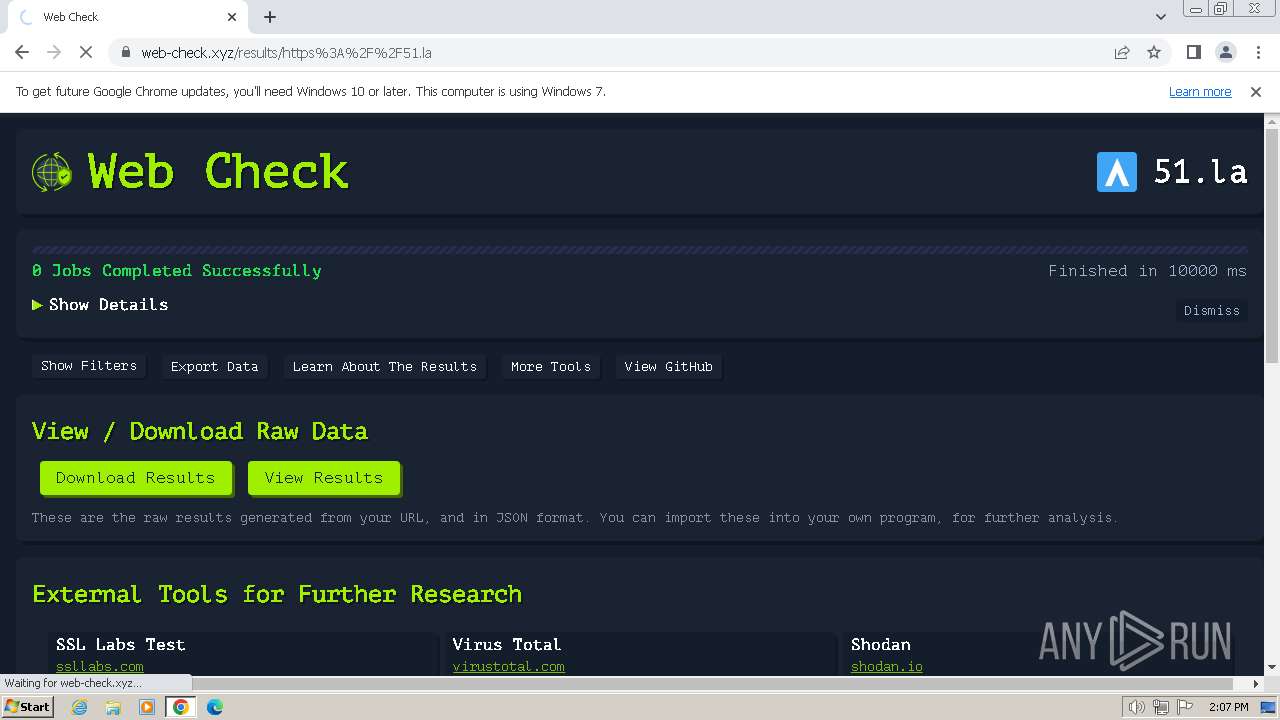This screenshot has height=720, width=1280.
Task: Open the browser side panel icon
Action: [1193, 52]
